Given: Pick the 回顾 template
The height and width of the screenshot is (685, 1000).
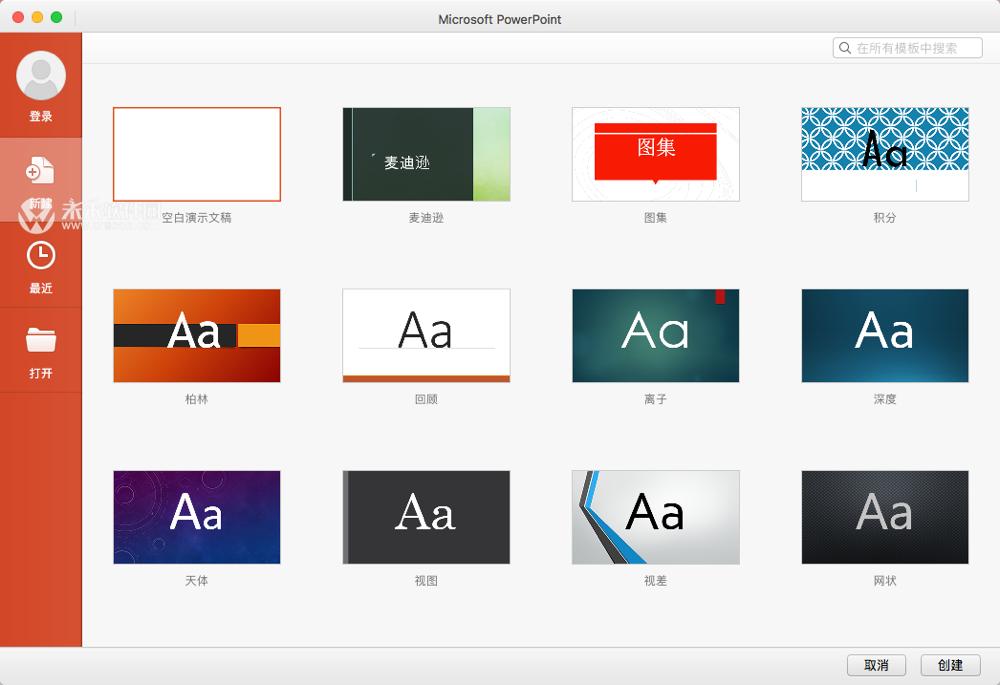Looking at the screenshot, I should coord(426,335).
